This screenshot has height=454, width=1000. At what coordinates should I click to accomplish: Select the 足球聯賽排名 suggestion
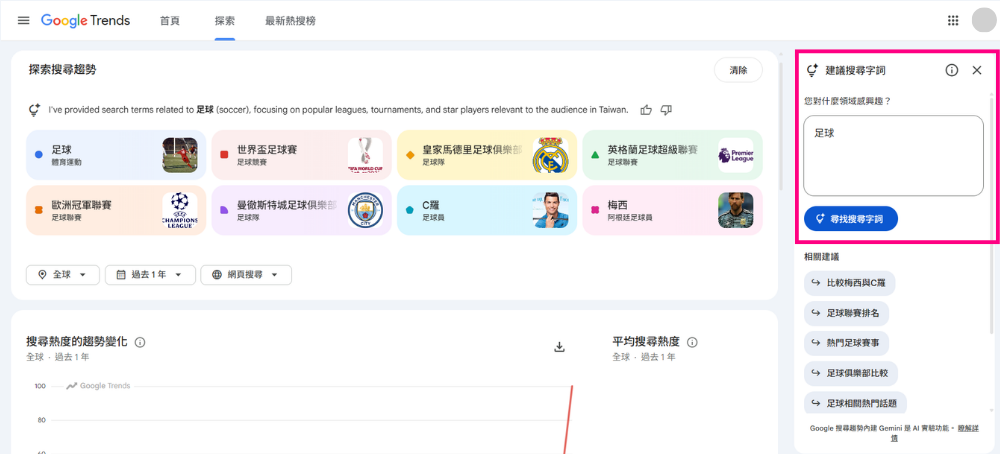846,313
